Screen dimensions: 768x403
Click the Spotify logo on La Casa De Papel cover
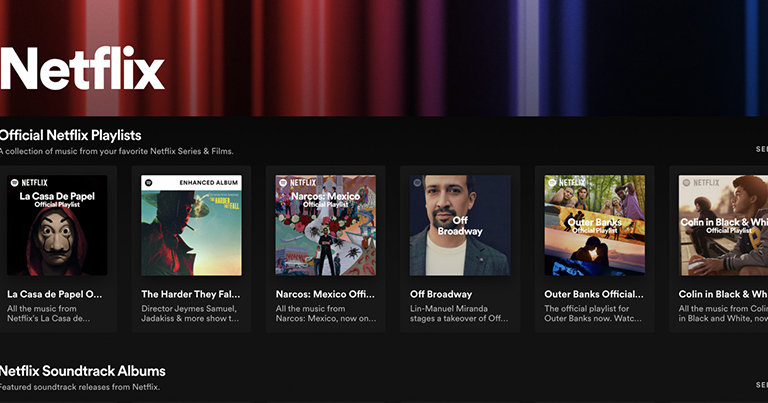pos(15,183)
